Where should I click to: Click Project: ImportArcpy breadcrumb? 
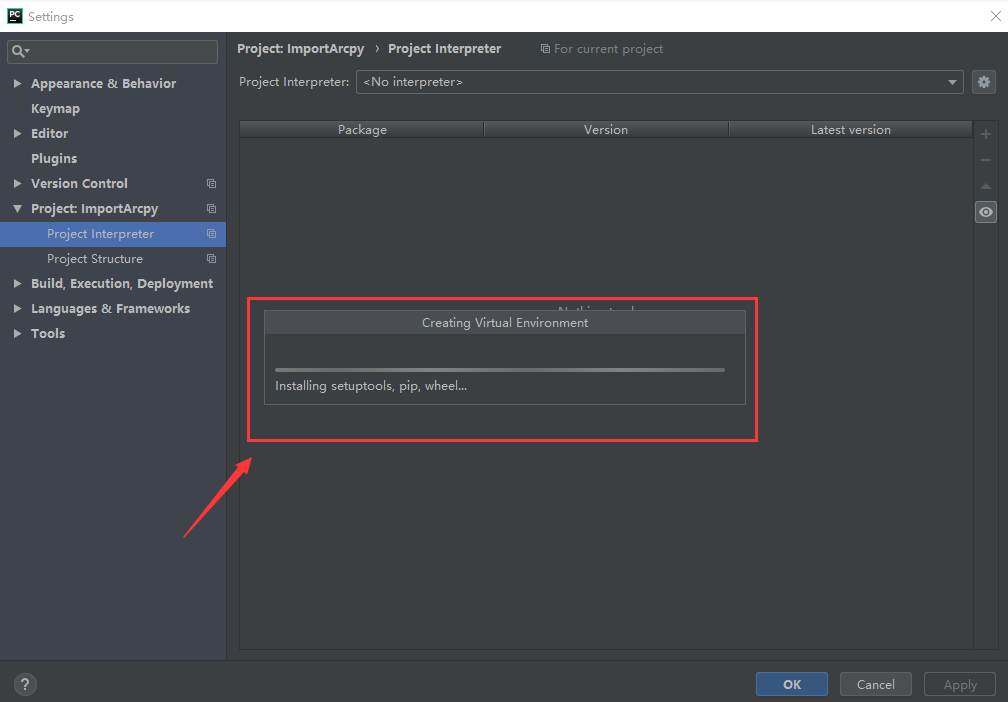(300, 49)
